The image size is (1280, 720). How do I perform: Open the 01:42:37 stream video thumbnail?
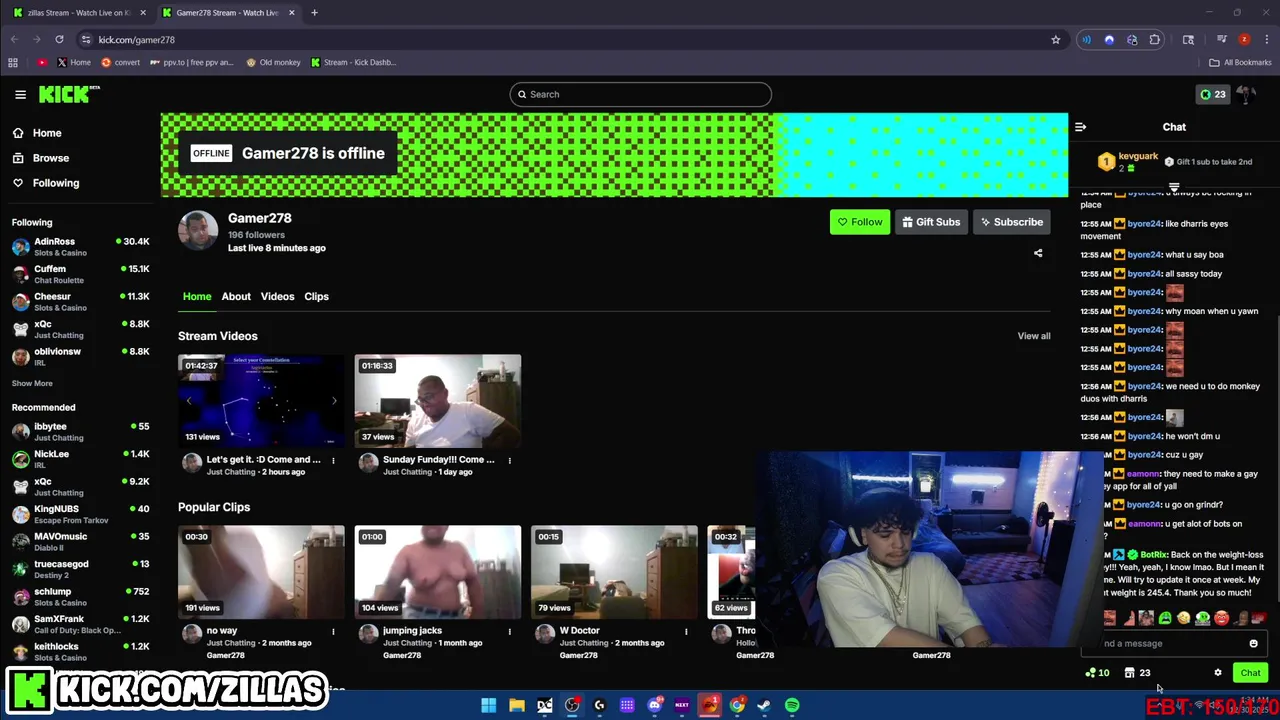(261, 401)
